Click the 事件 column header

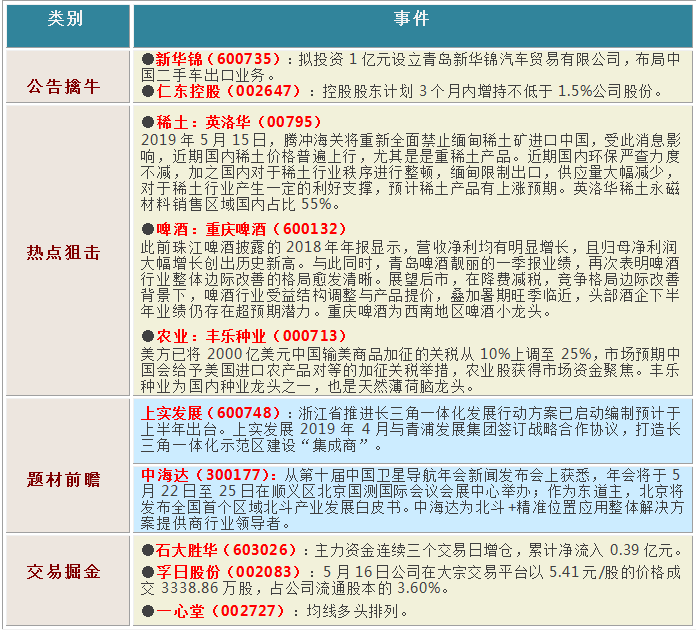tap(412, 26)
